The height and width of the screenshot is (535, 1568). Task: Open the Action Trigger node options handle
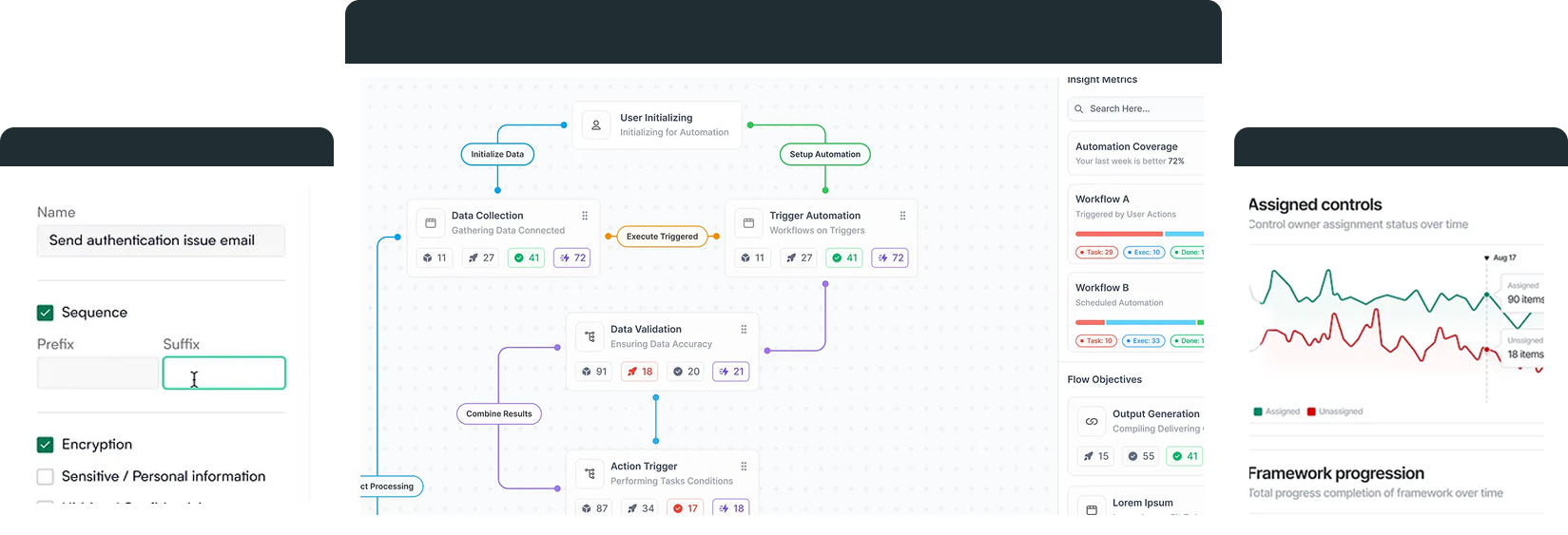[744, 467]
